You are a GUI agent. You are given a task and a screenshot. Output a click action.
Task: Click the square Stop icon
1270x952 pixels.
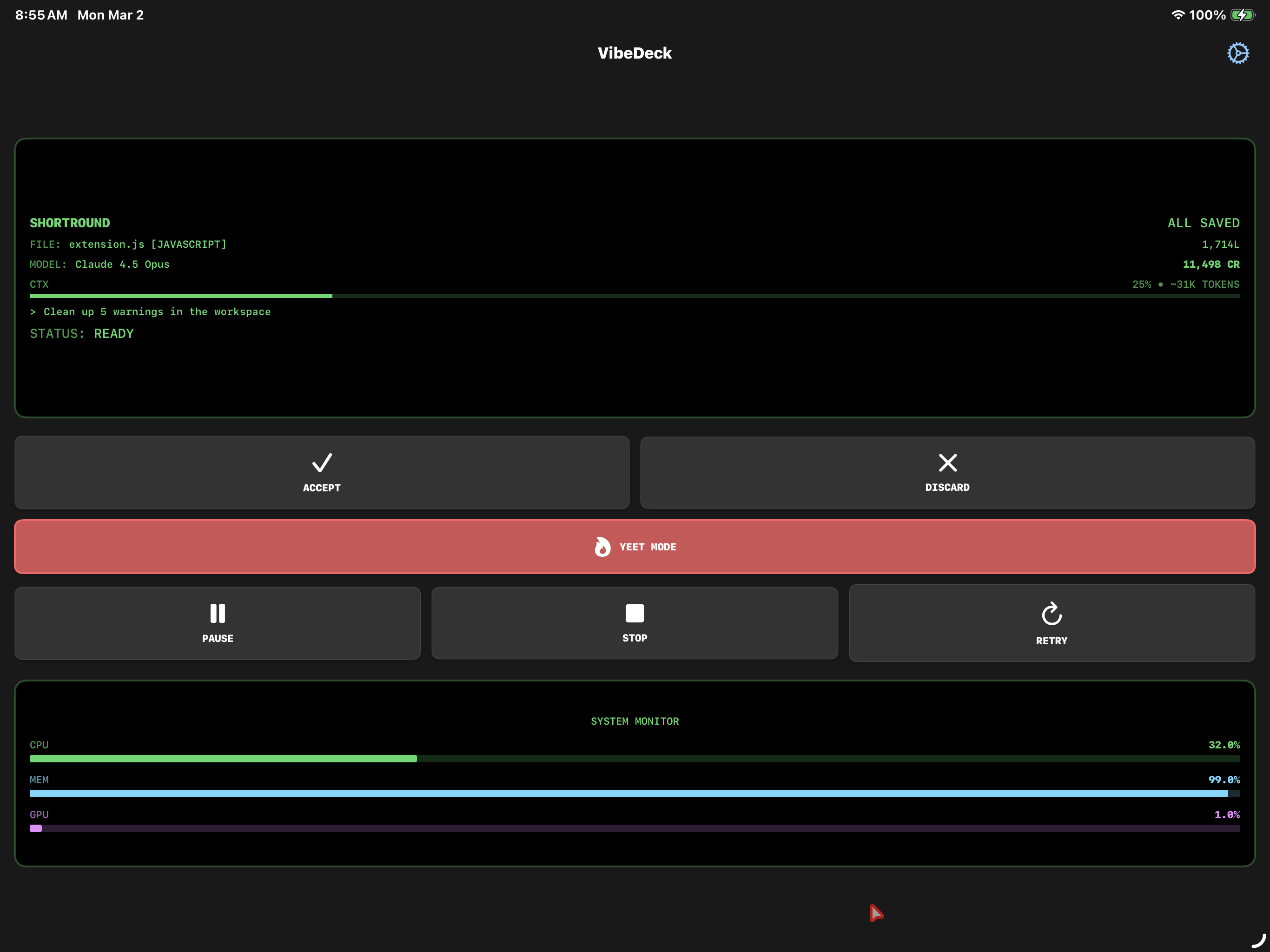635,613
